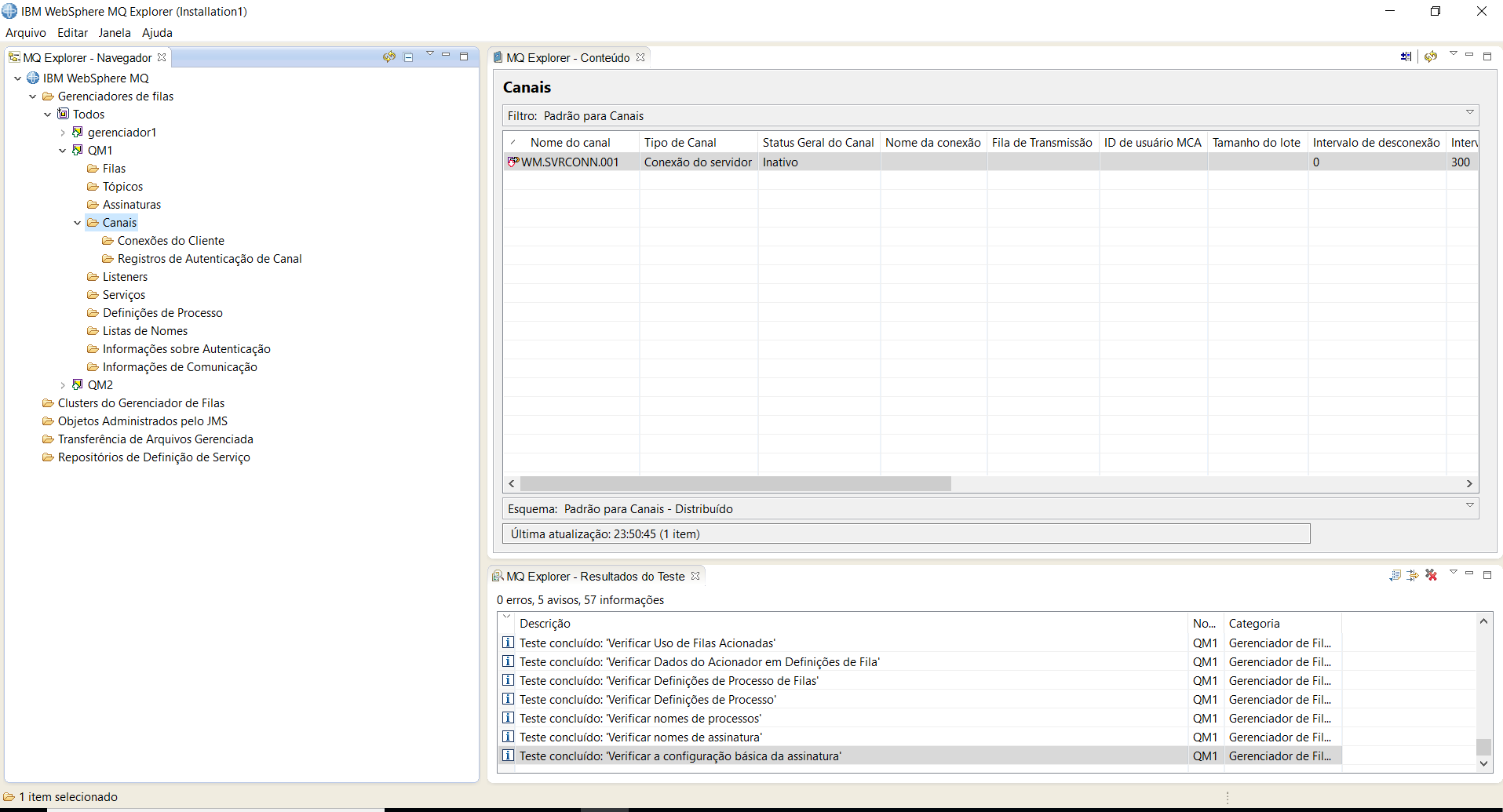The width and height of the screenshot is (1503, 812).
Task: Remove all test results with red X icon
Action: pos(1432,575)
